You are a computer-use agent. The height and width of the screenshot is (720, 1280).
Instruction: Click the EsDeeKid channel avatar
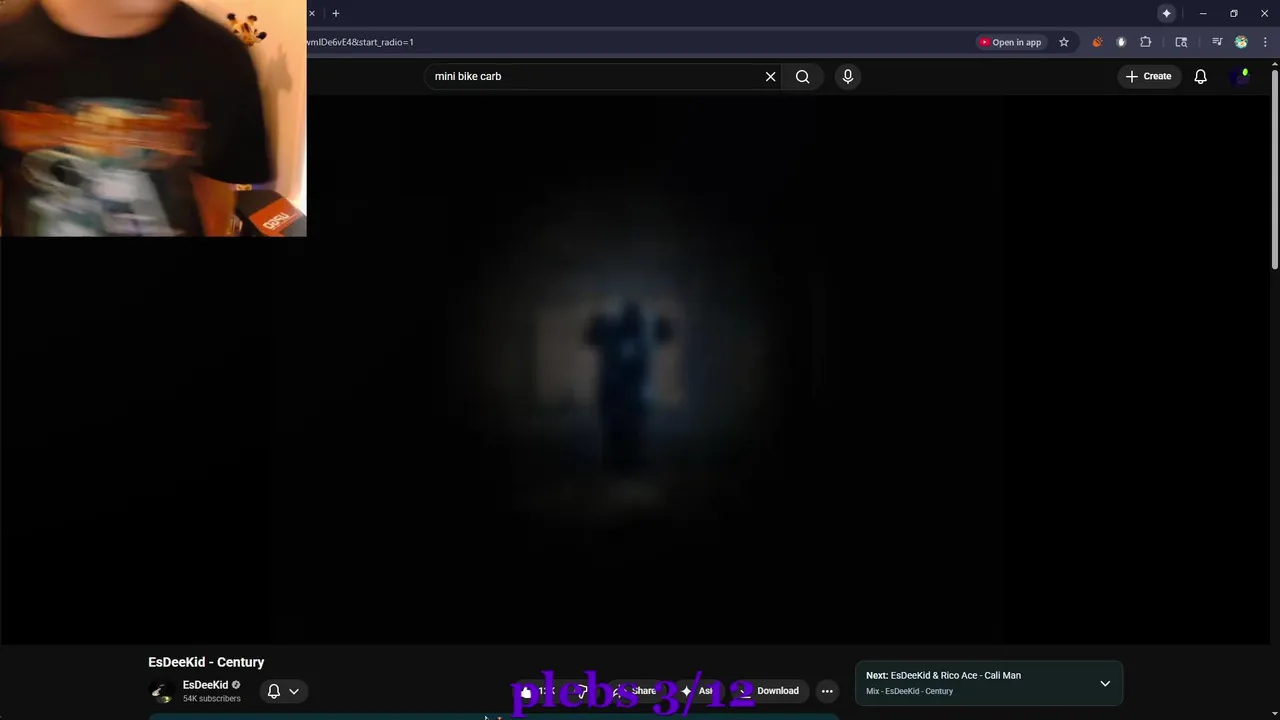tap(160, 691)
